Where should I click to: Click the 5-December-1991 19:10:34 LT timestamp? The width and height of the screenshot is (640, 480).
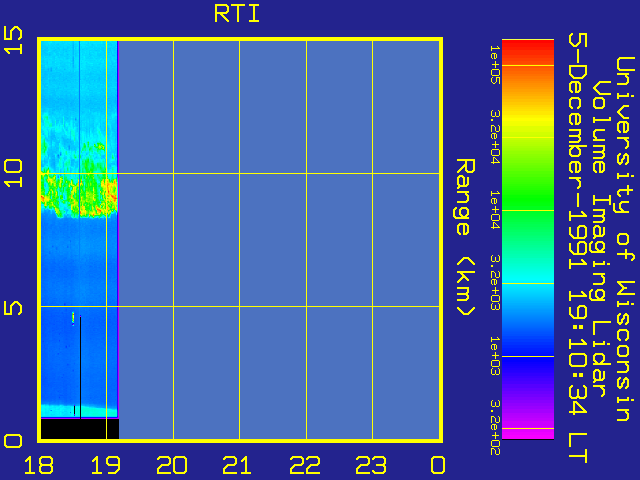click(x=577, y=248)
